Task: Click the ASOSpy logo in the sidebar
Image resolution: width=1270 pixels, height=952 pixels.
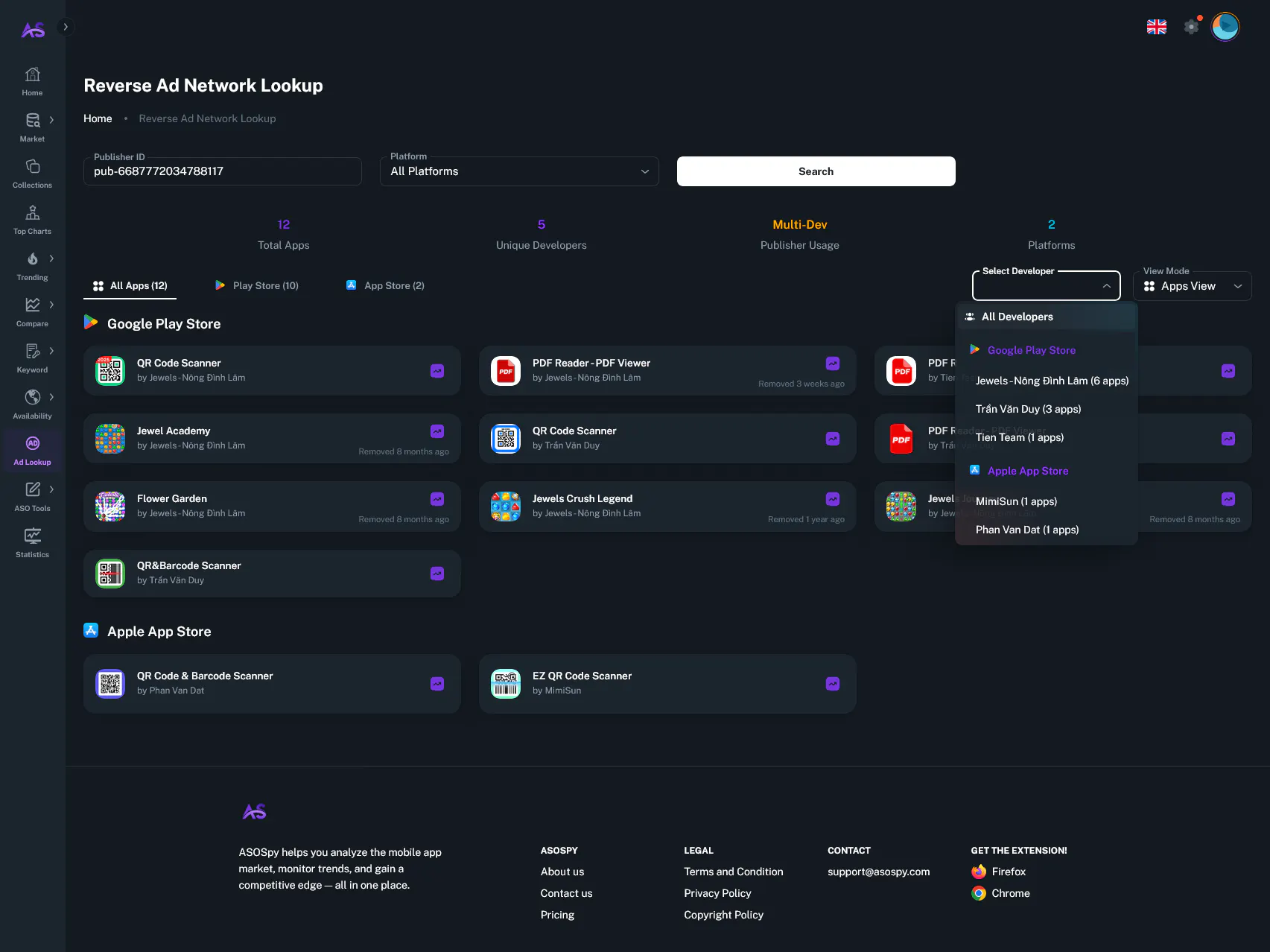Action: [x=33, y=30]
